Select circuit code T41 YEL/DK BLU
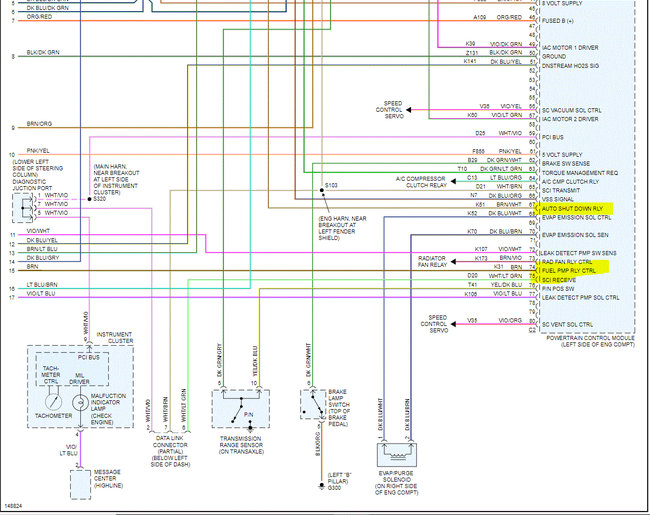650x515 pixels. pos(495,285)
